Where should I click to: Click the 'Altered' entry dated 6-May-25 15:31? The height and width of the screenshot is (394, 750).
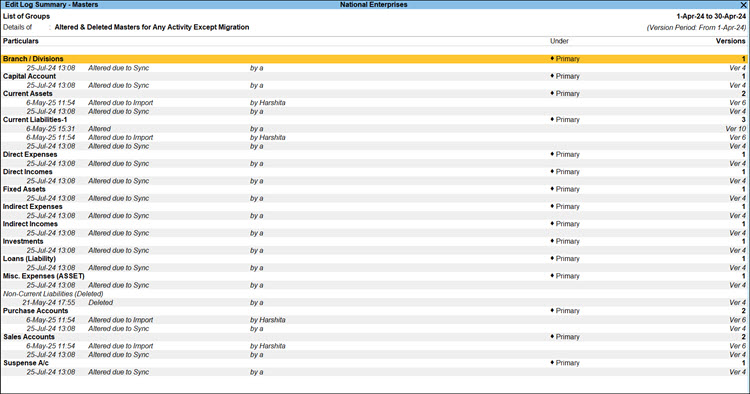[x=99, y=129]
